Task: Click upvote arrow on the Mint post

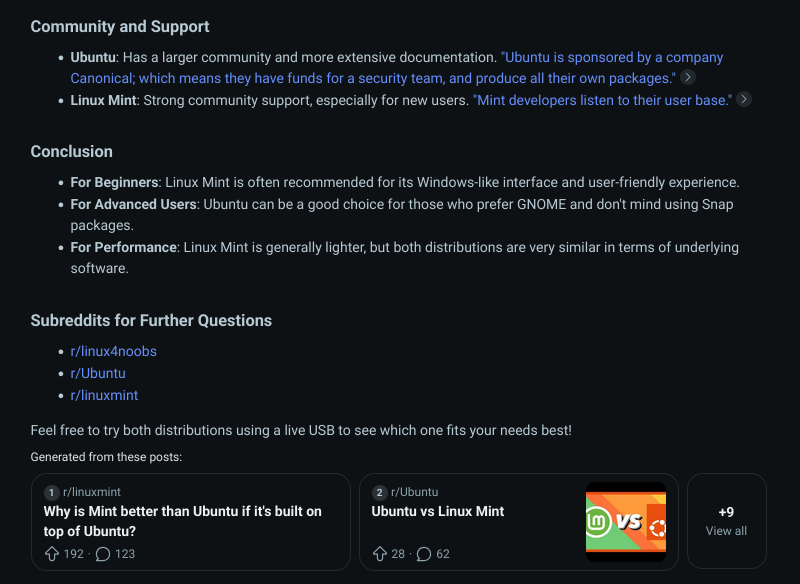Action: coord(52,554)
